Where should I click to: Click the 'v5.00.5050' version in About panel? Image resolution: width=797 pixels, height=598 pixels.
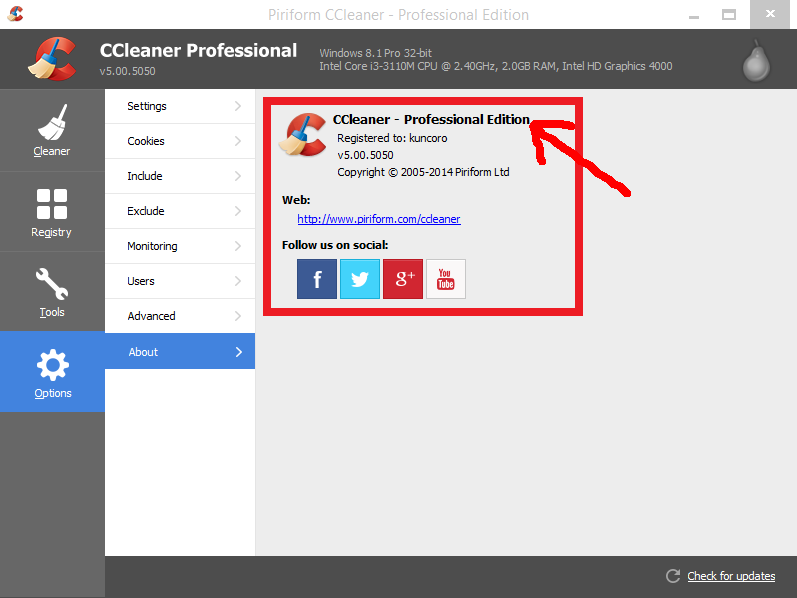(x=365, y=155)
